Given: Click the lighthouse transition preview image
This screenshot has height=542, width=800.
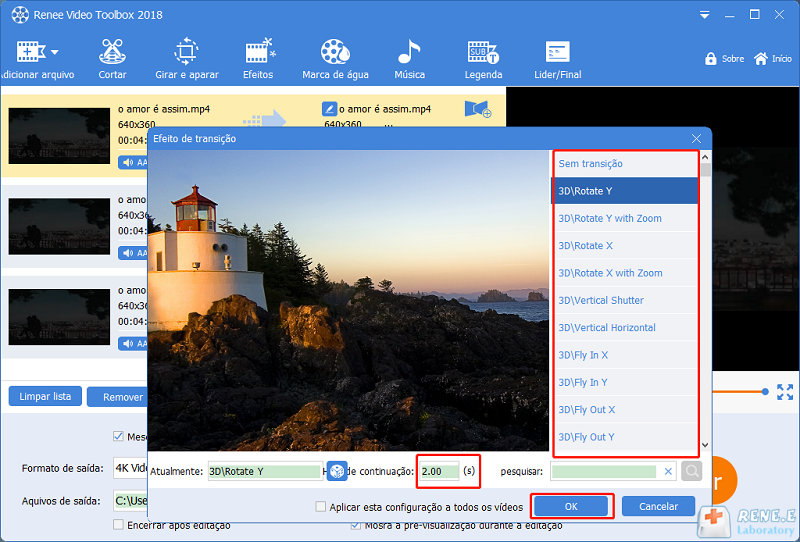Looking at the screenshot, I should coord(348,301).
